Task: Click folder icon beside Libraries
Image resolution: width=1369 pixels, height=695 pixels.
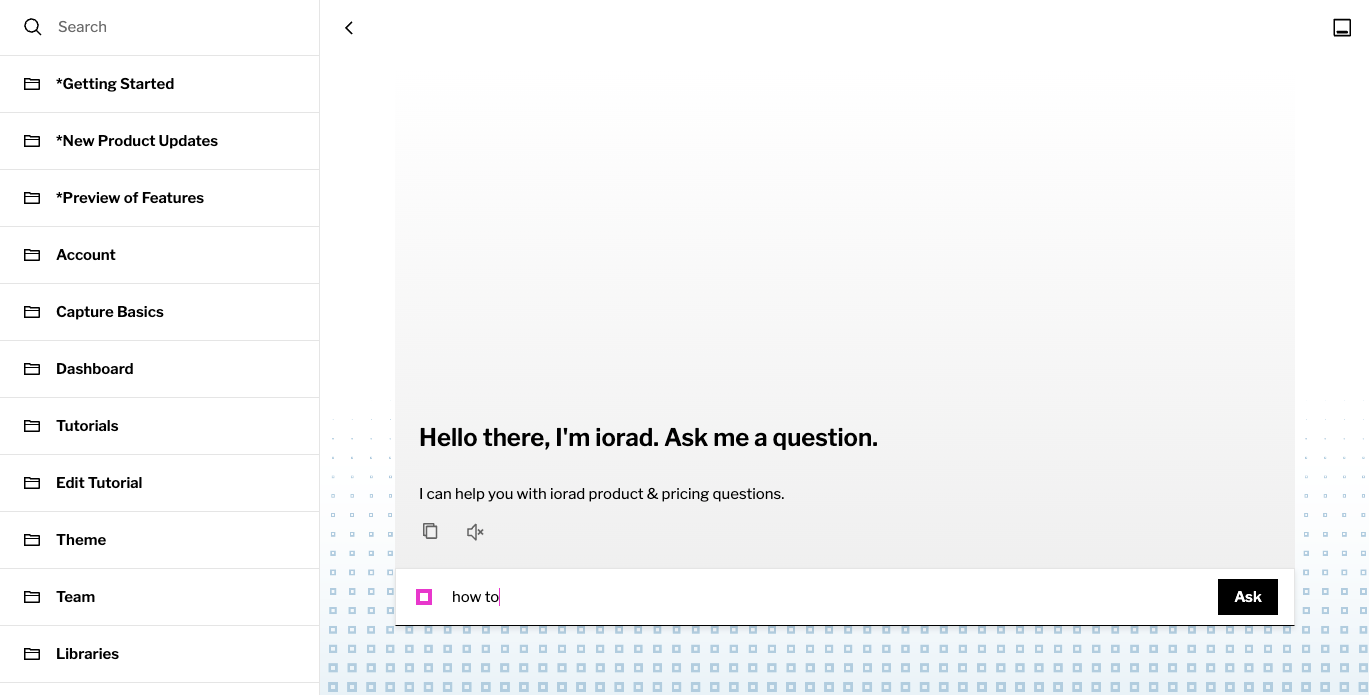Action: pyautogui.click(x=32, y=654)
